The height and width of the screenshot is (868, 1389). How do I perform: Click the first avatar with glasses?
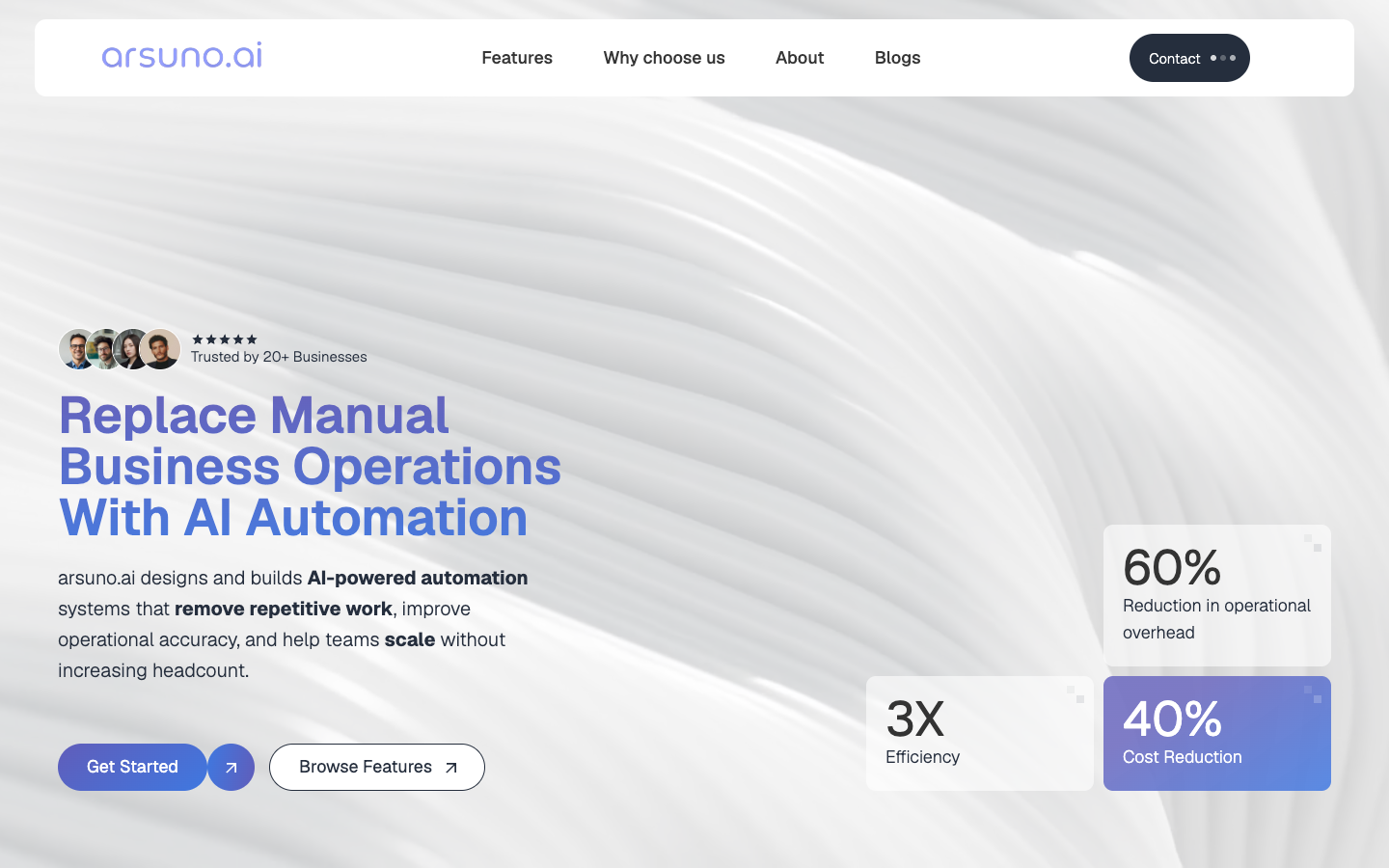click(x=75, y=349)
